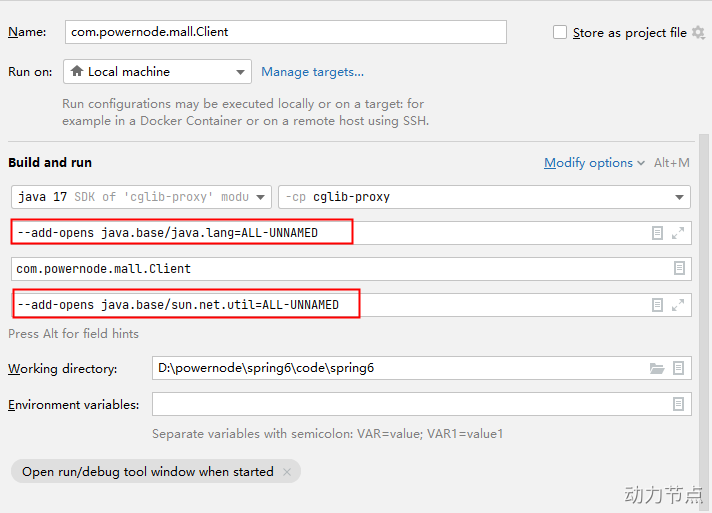
Task: Enable Store as project file checkbox
Action: click(x=560, y=33)
